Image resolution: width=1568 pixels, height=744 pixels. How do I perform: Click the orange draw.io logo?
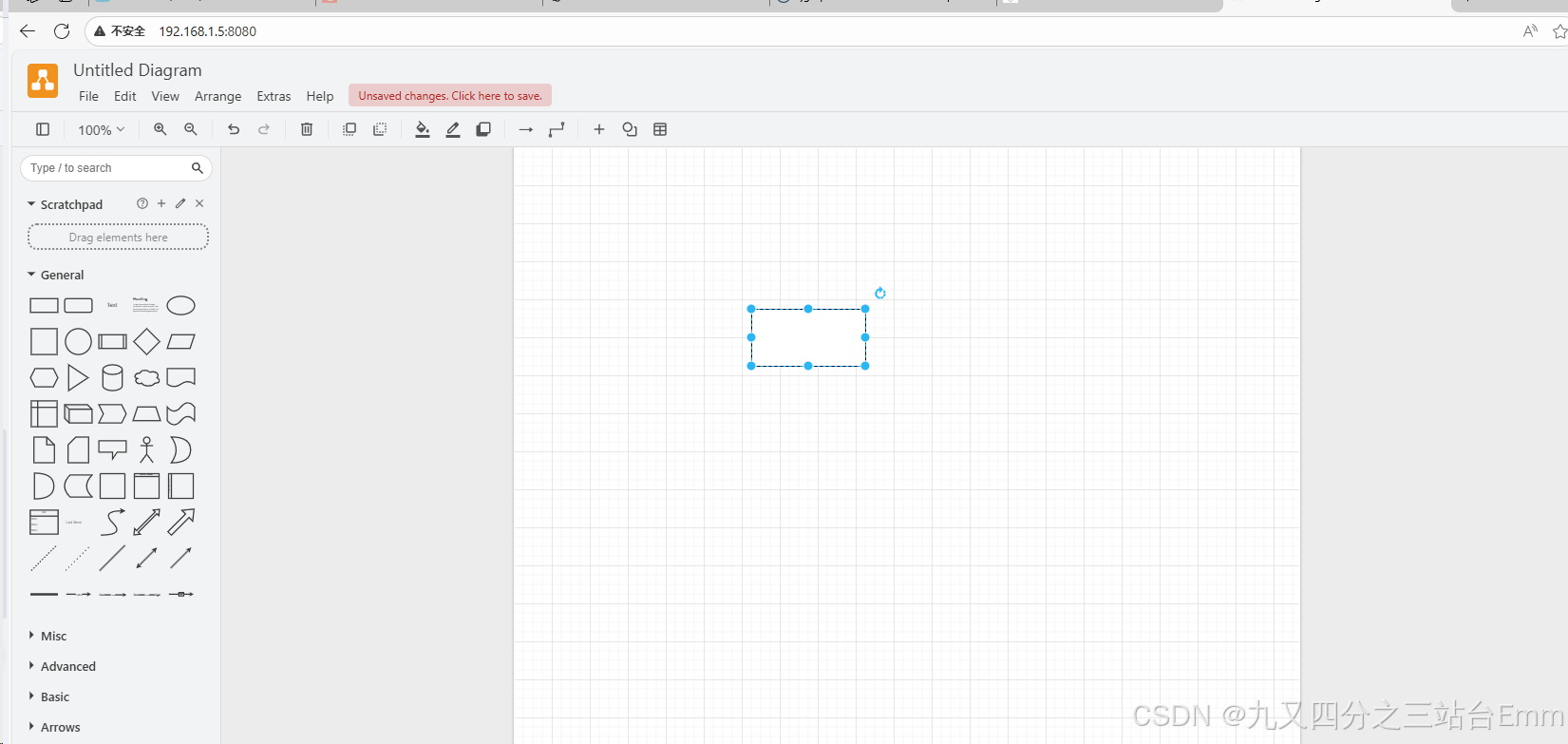pyautogui.click(x=43, y=81)
